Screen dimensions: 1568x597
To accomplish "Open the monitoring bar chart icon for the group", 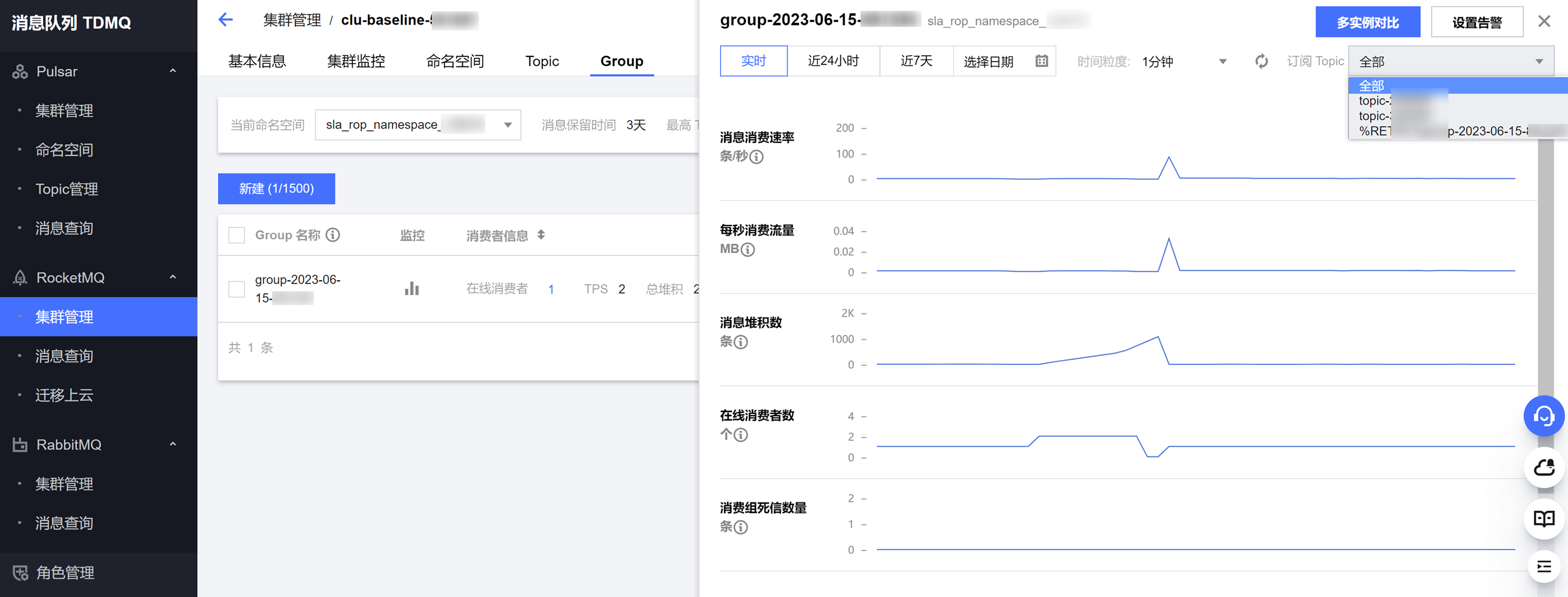I will pyautogui.click(x=411, y=288).
